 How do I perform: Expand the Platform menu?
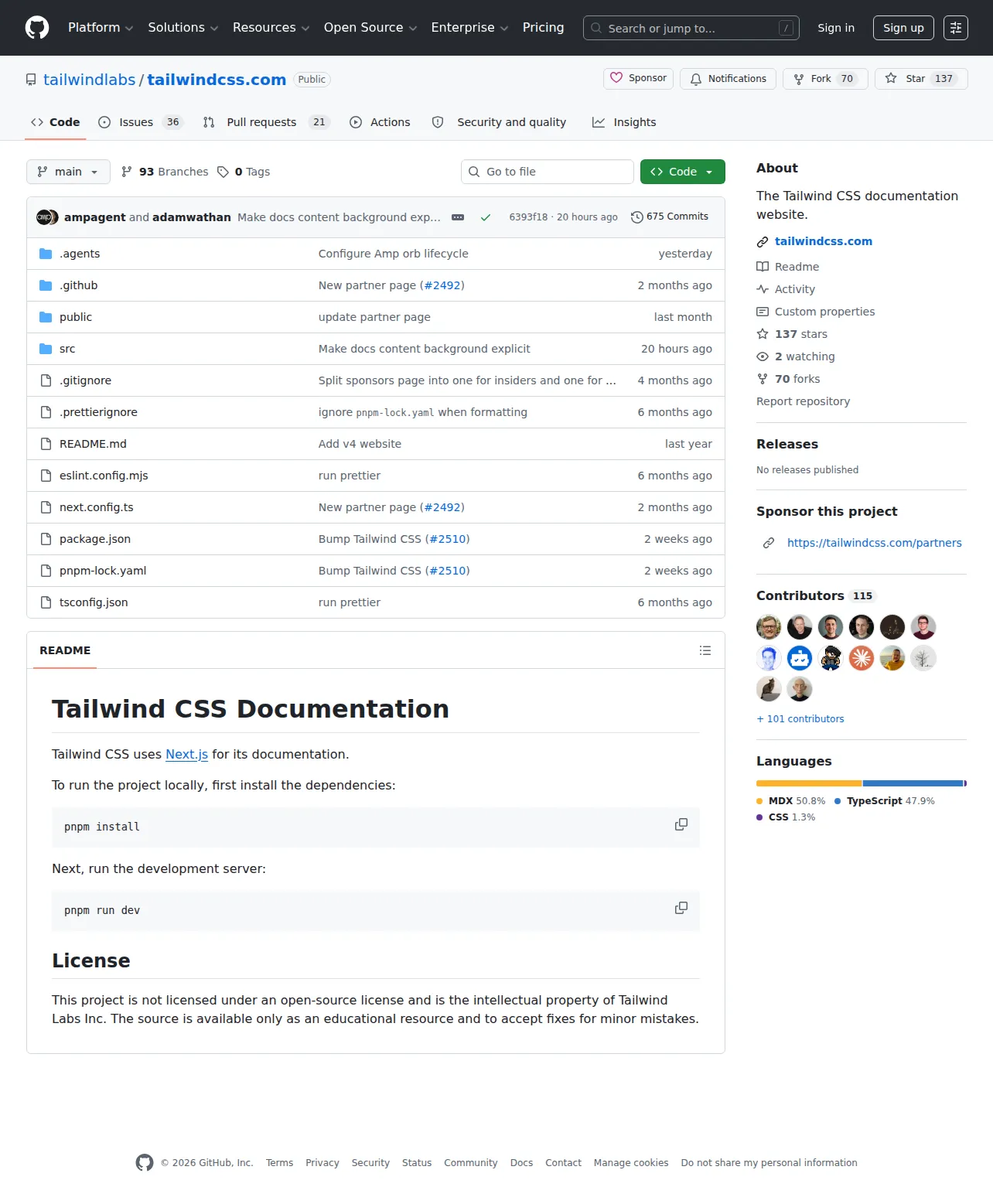(101, 28)
